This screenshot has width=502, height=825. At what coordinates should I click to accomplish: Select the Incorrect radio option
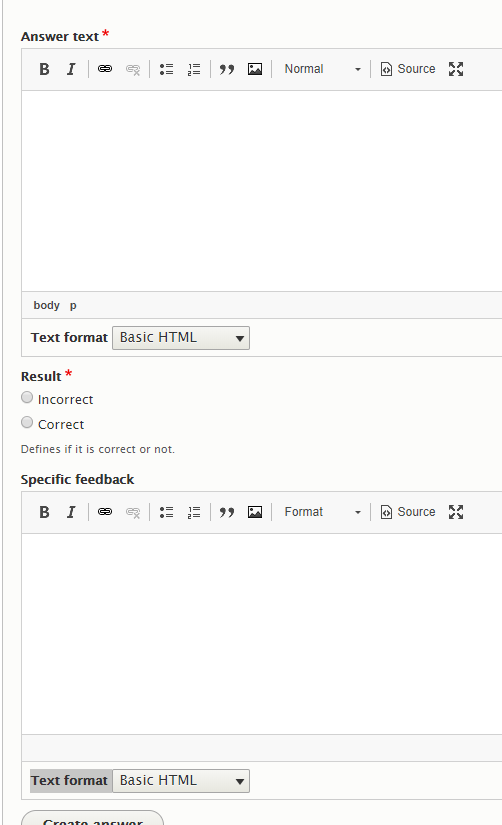click(27, 398)
